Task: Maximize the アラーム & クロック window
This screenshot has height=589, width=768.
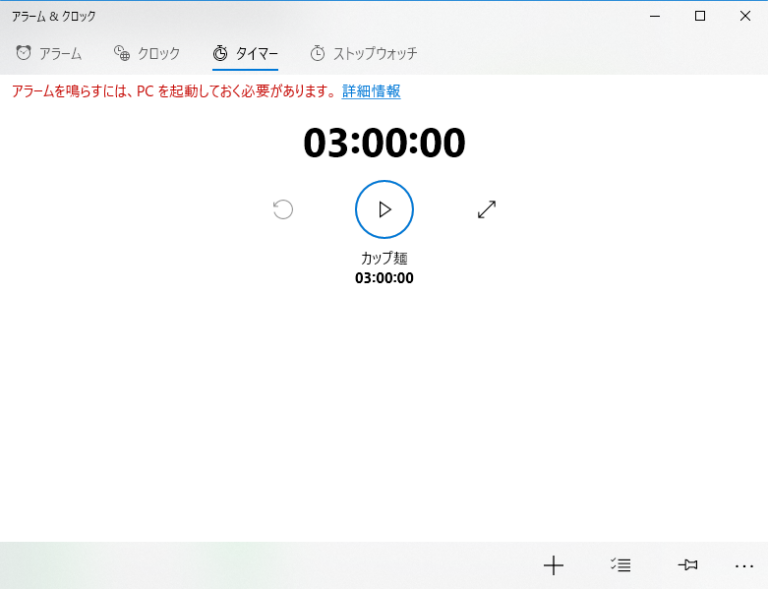Action: 700,16
